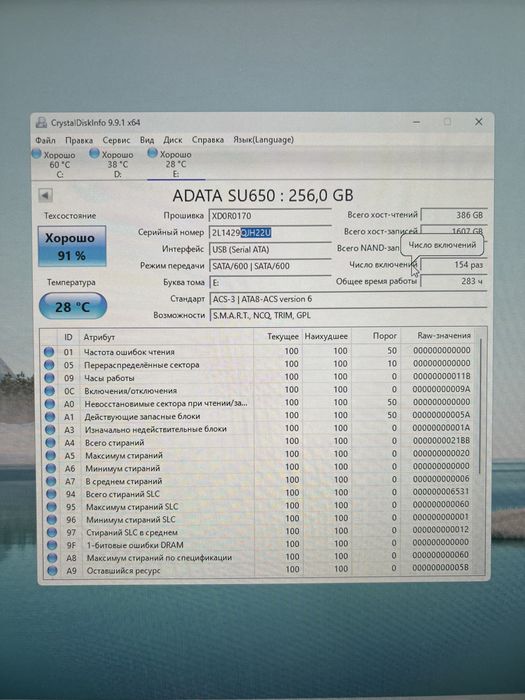Click the status icon for attribute A4
525x700 pixels.
click(50, 442)
